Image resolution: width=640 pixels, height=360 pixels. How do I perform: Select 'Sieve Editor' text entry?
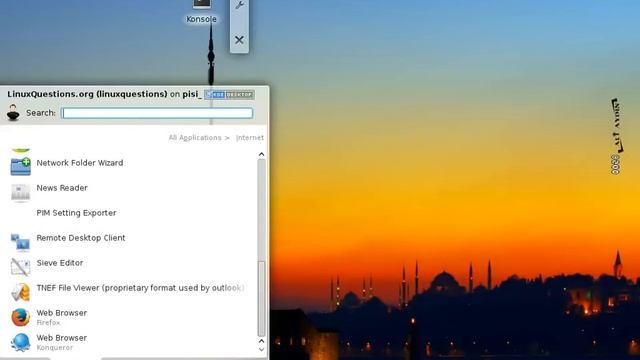(x=60, y=263)
